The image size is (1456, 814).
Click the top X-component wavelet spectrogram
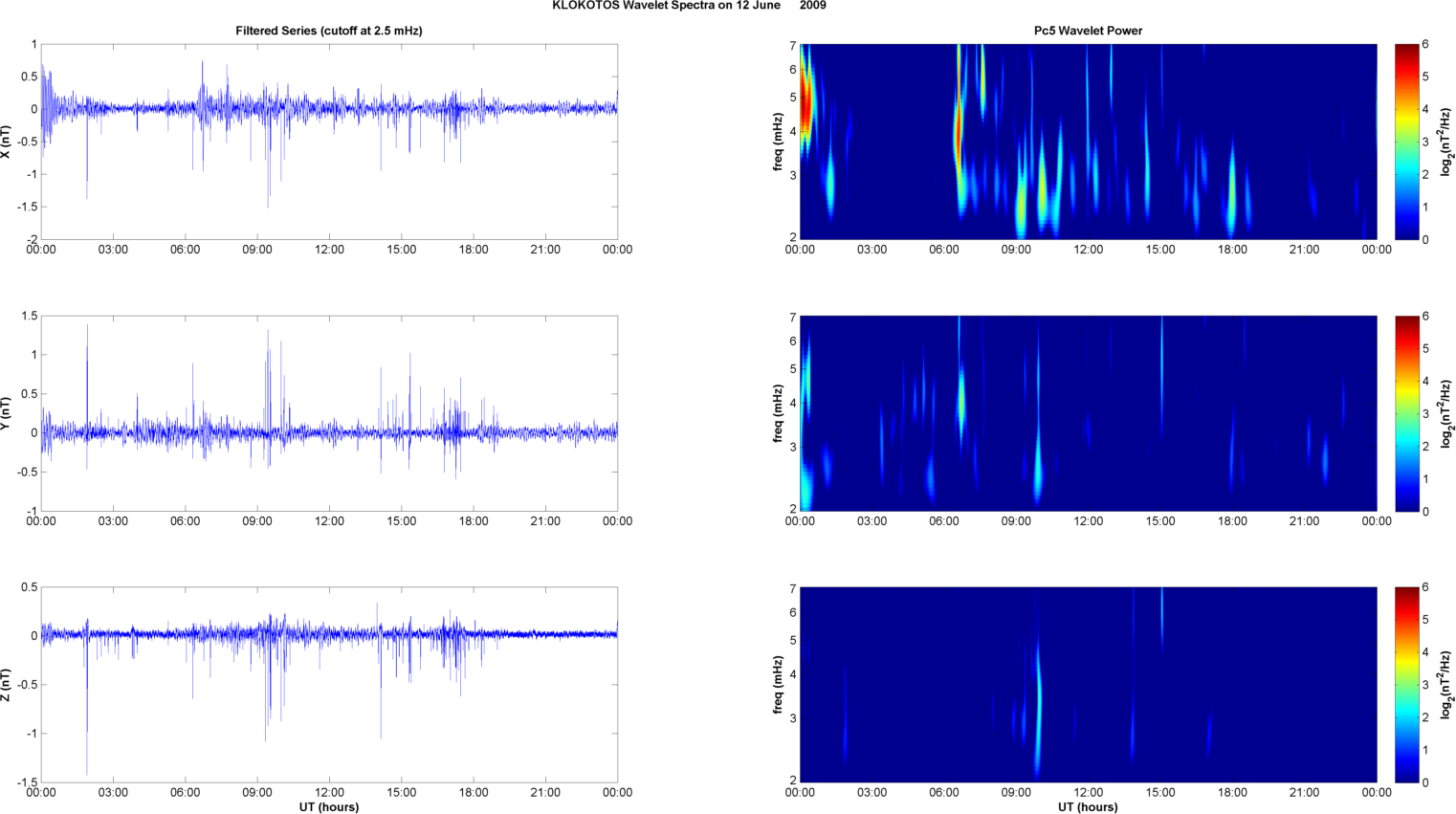(x=1088, y=142)
